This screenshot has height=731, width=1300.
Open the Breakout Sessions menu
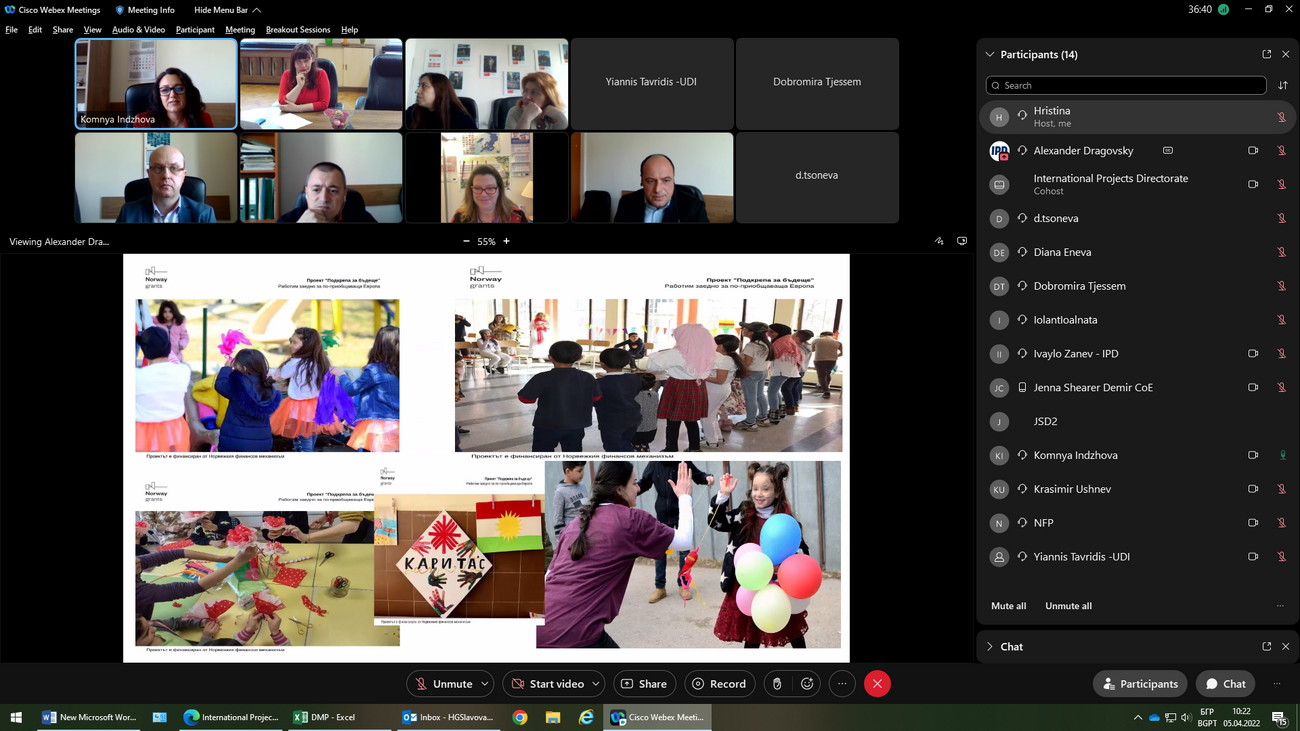(298, 30)
